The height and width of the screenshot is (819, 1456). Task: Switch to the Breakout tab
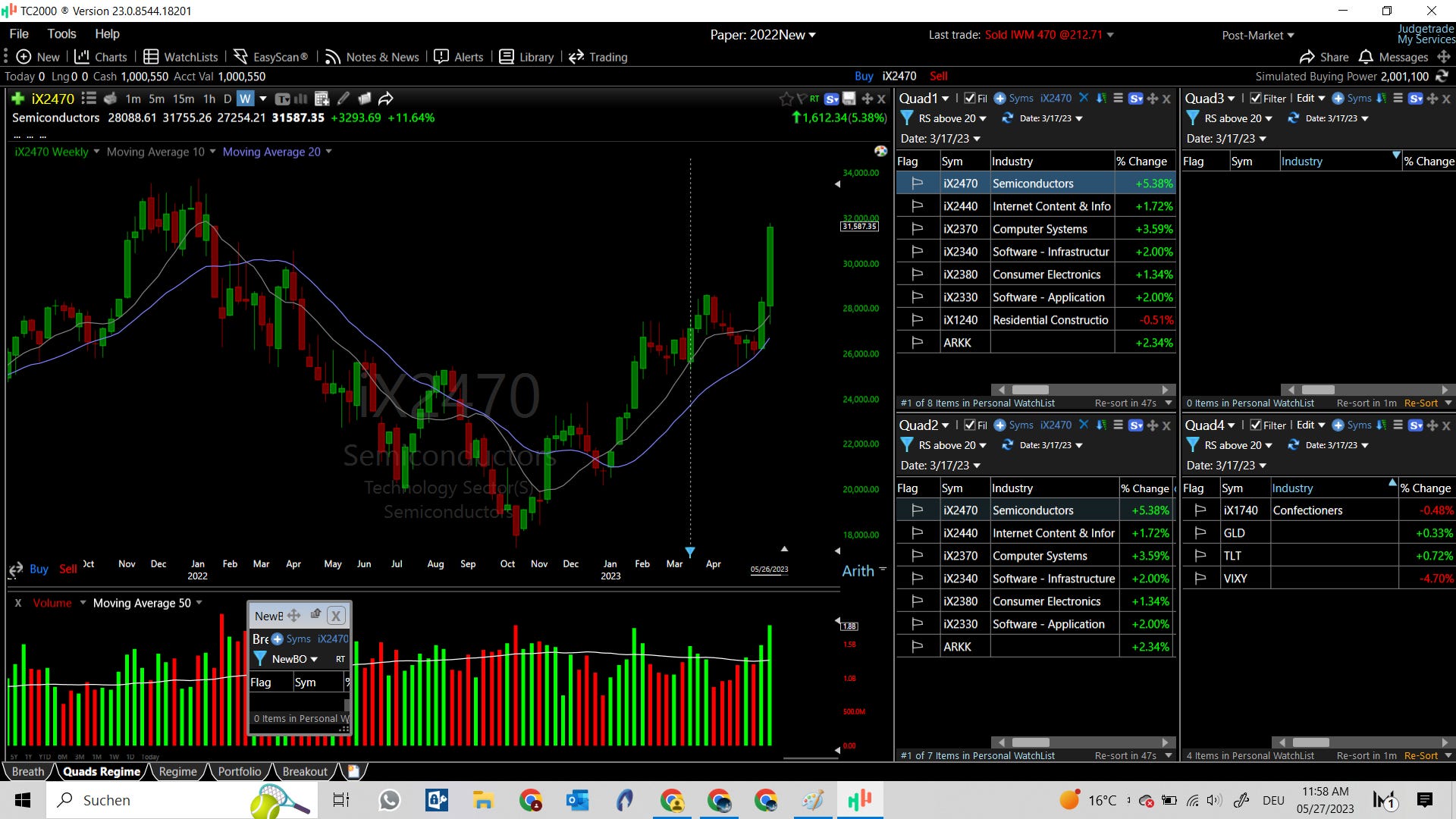(304, 771)
